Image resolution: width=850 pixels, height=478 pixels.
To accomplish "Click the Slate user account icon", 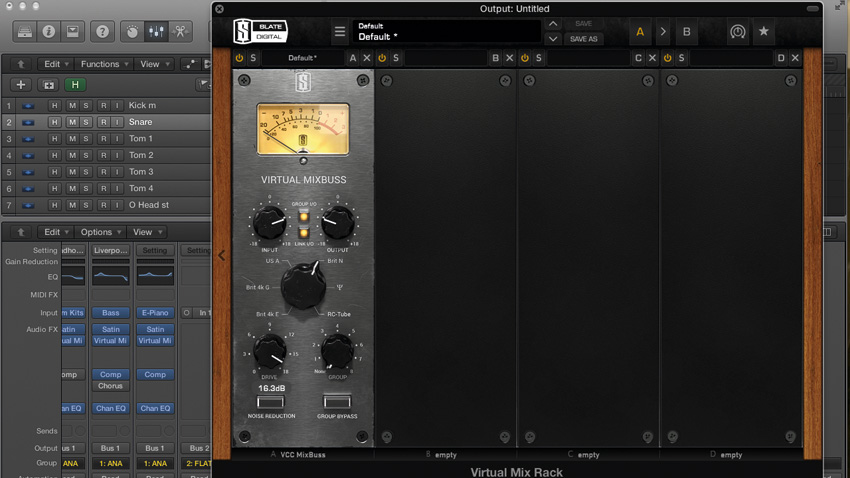I will click(x=737, y=32).
